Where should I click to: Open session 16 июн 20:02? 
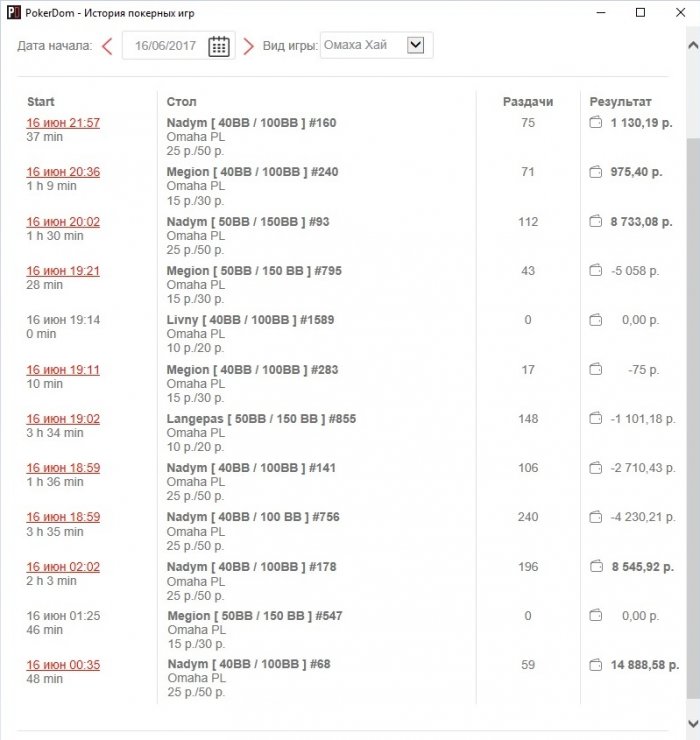(x=63, y=222)
